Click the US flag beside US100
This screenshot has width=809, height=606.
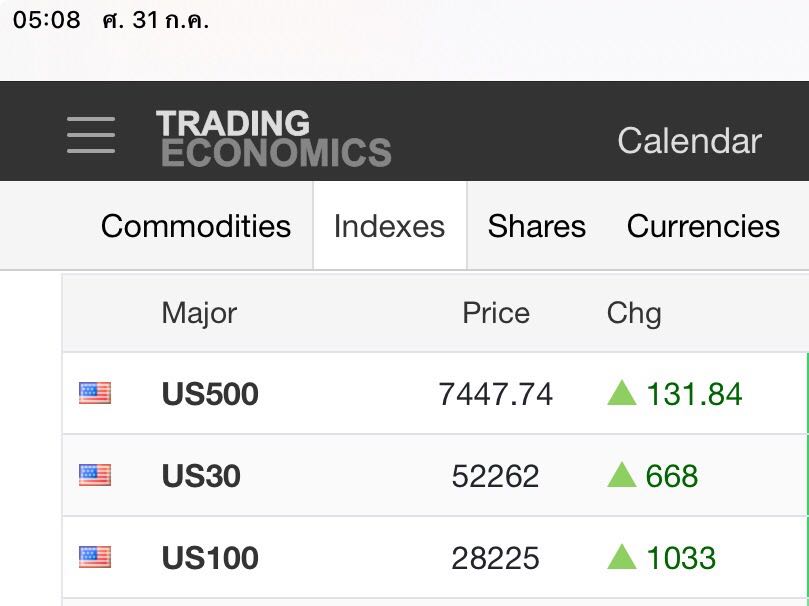pyautogui.click(x=95, y=557)
